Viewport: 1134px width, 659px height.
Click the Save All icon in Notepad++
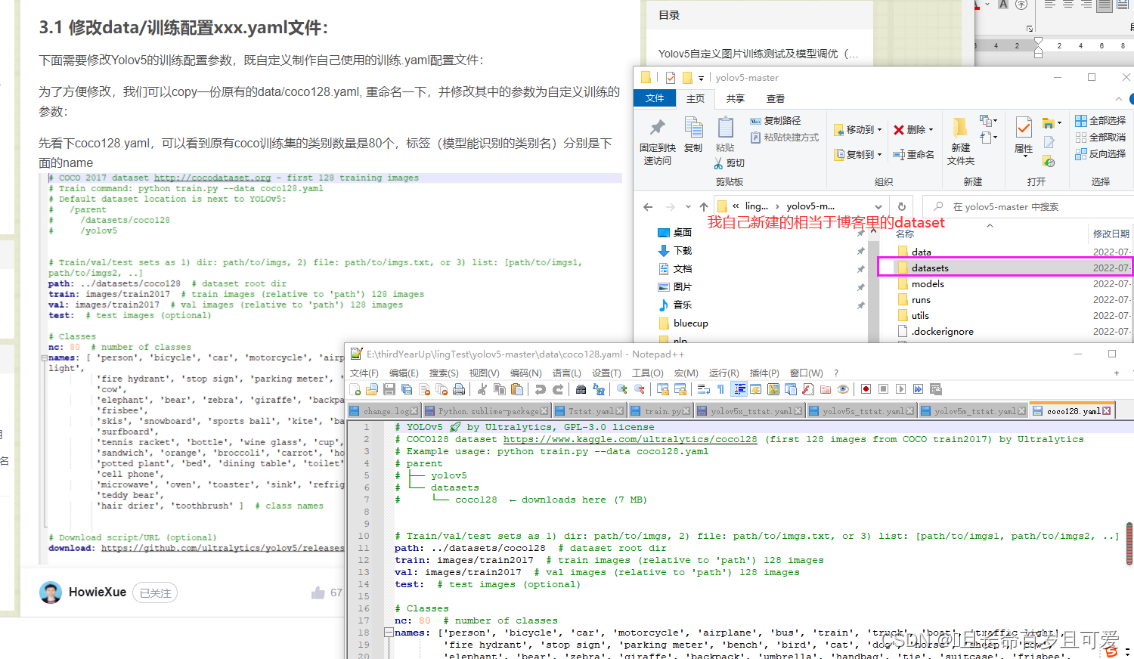click(406, 390)
